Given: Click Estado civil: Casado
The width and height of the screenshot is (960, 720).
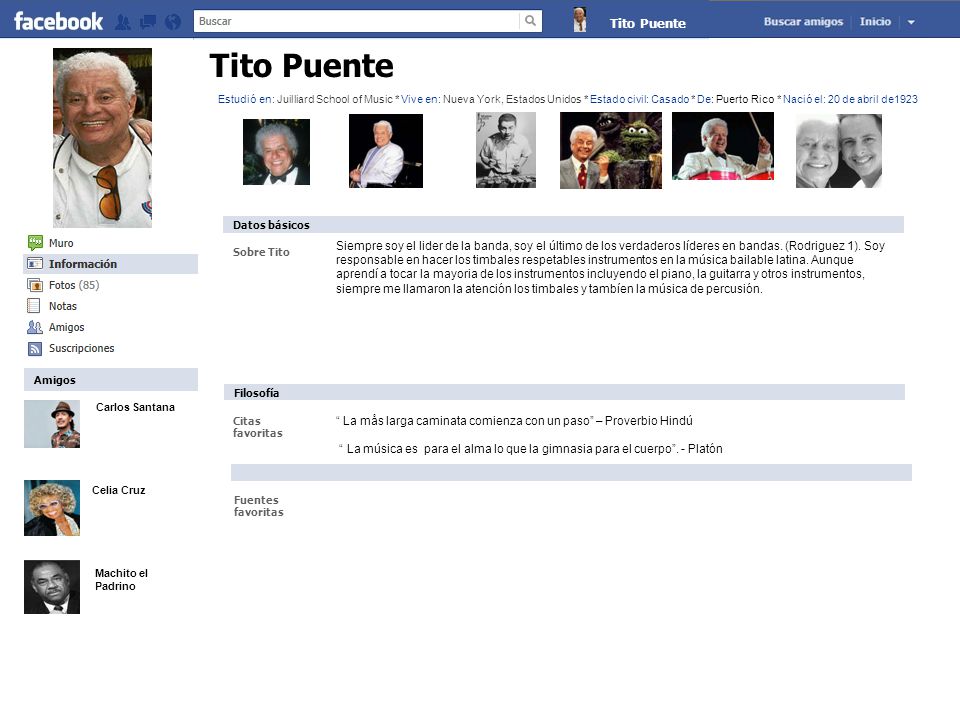Looking at the screenshot, I should (x=639, y=99).
